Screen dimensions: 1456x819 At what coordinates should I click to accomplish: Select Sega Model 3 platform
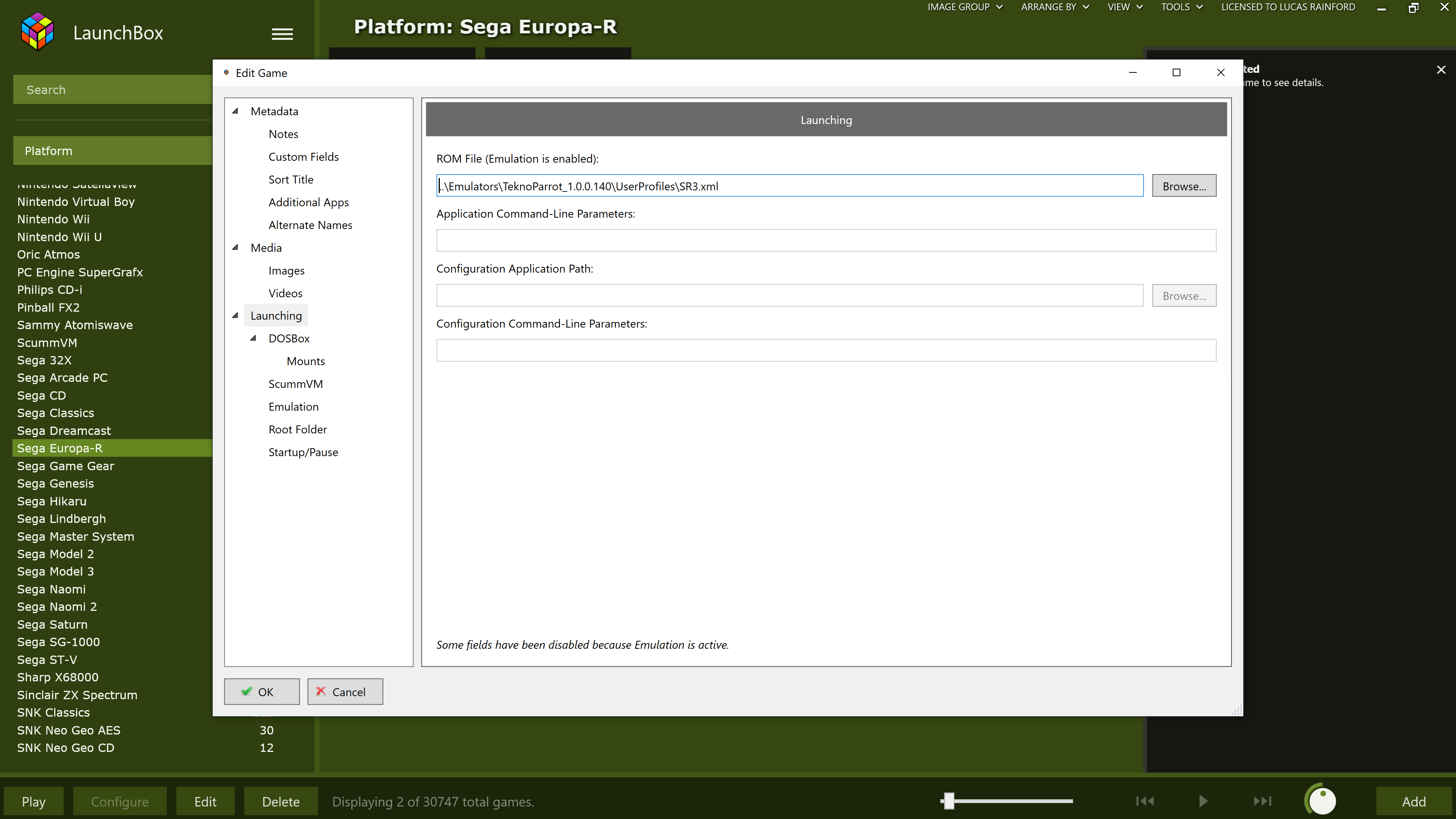[x=55, y=571]
